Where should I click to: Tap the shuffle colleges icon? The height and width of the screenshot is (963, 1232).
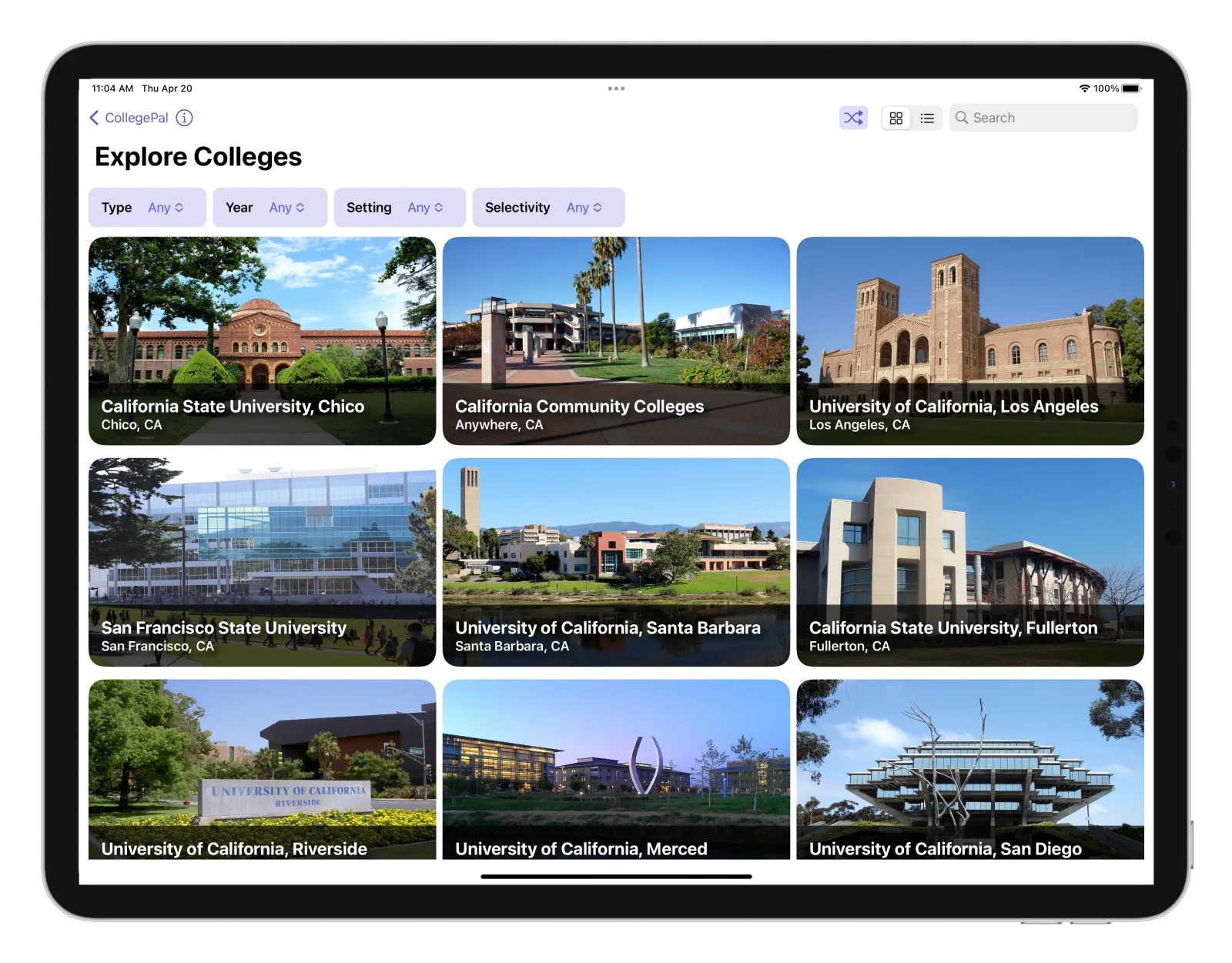pos(853,118)
